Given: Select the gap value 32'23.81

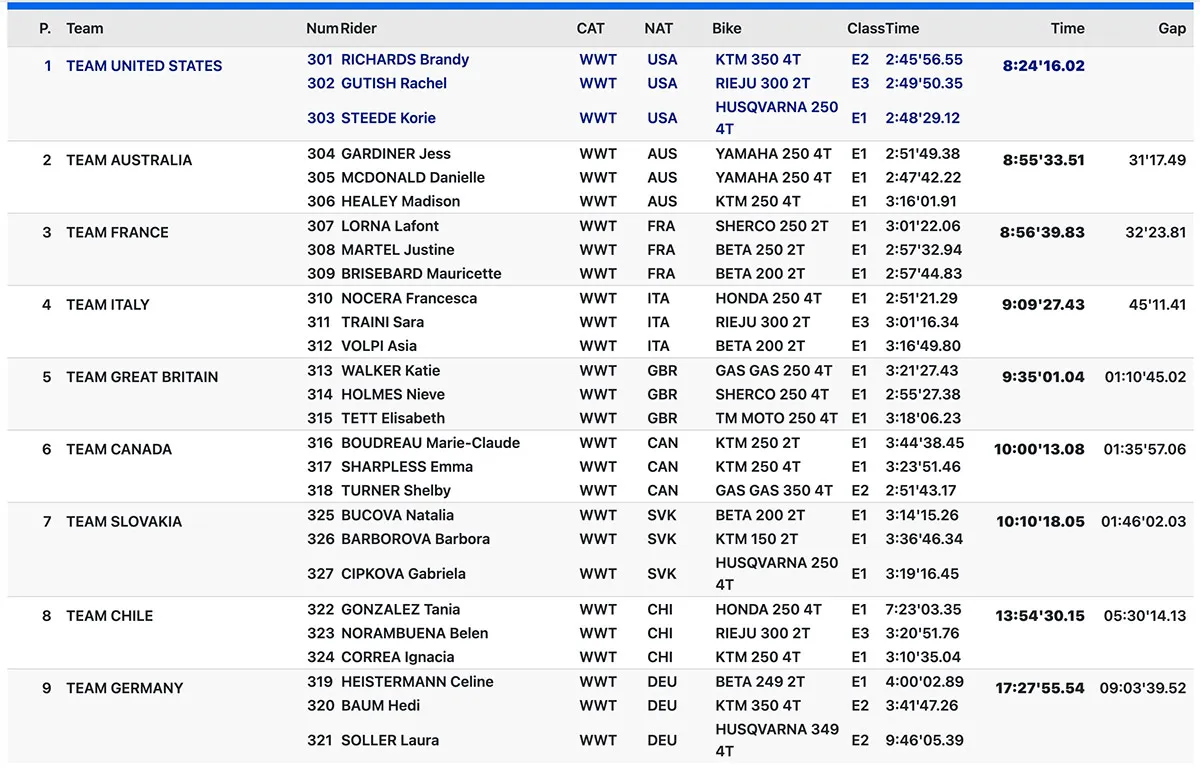Looking at the screenshot, I should point(1156,232).
